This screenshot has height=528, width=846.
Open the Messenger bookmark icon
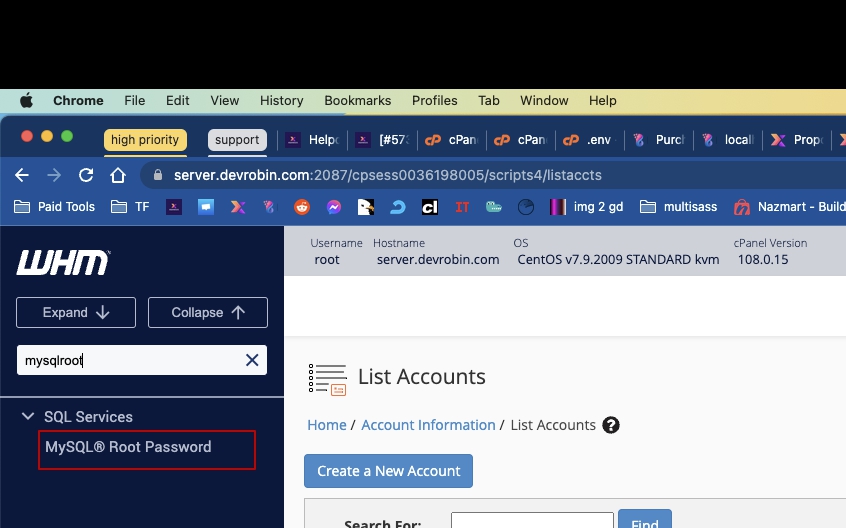(x=334, y=207)
